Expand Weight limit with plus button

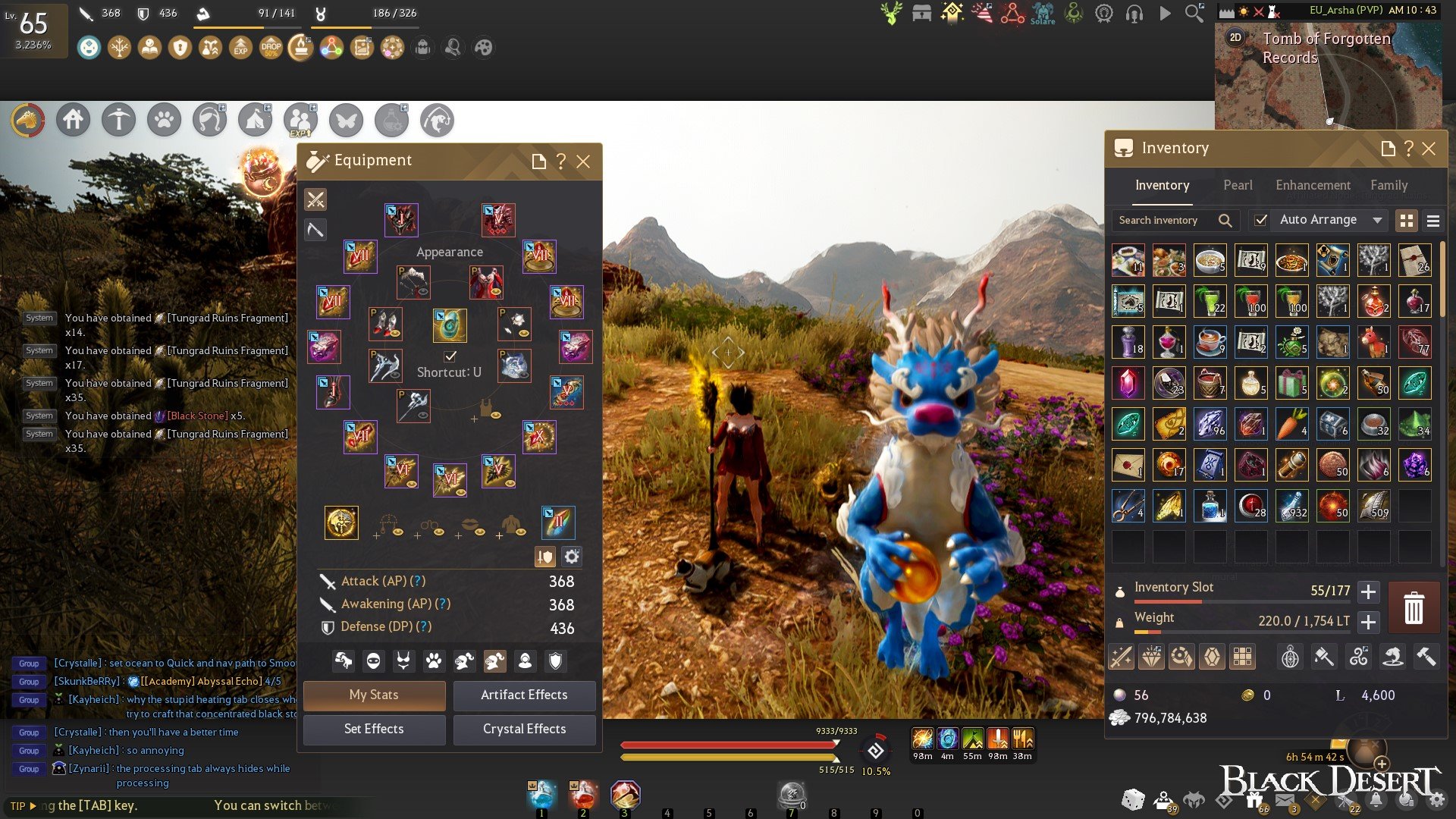pos(1368,622)
